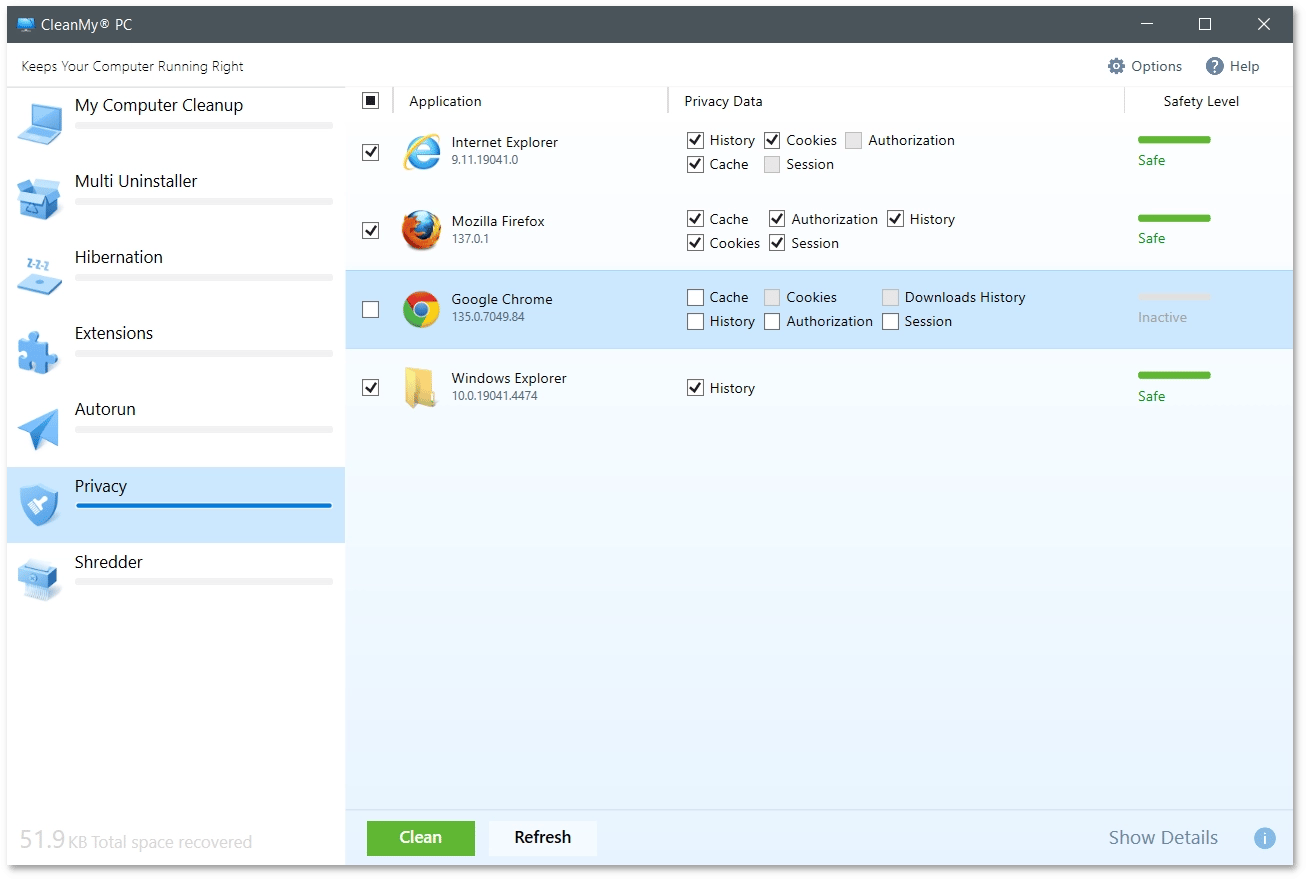Check Google Chrome History checkbox
Viewport: 1306px width, 879px height.
coord(696,321)
